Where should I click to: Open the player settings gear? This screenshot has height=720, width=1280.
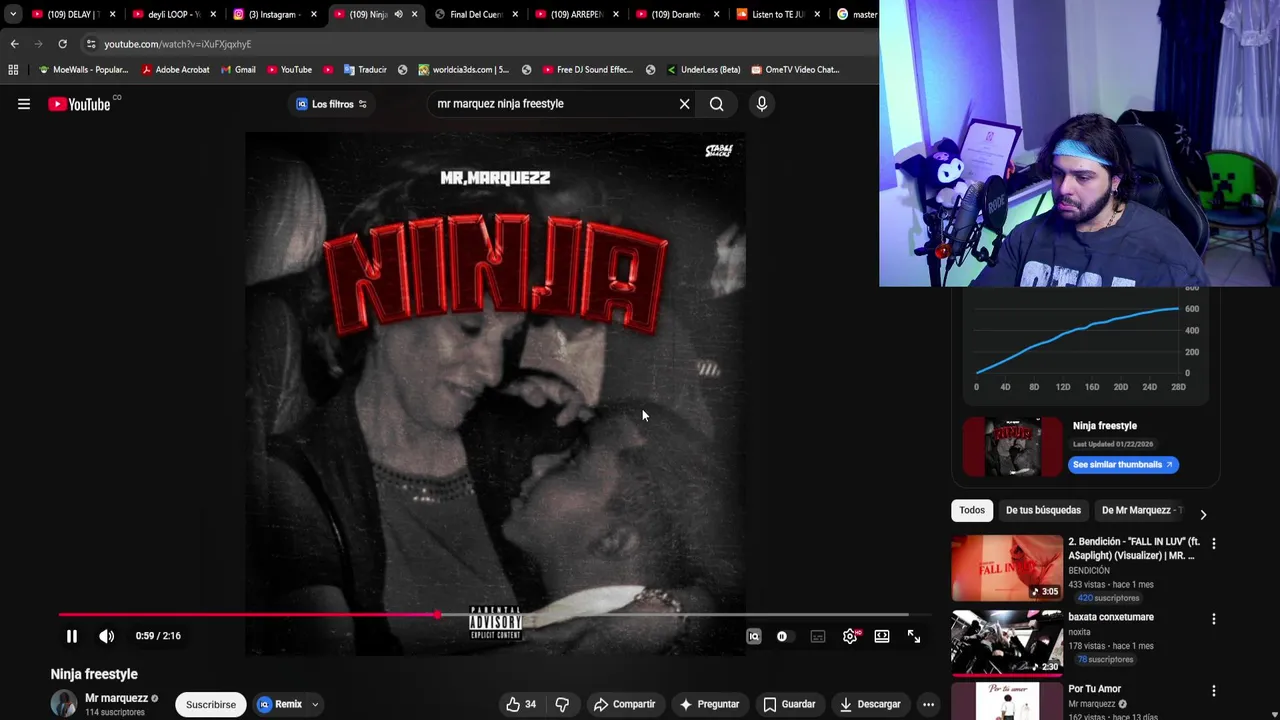pyautogui.click(x=850, y=636)
